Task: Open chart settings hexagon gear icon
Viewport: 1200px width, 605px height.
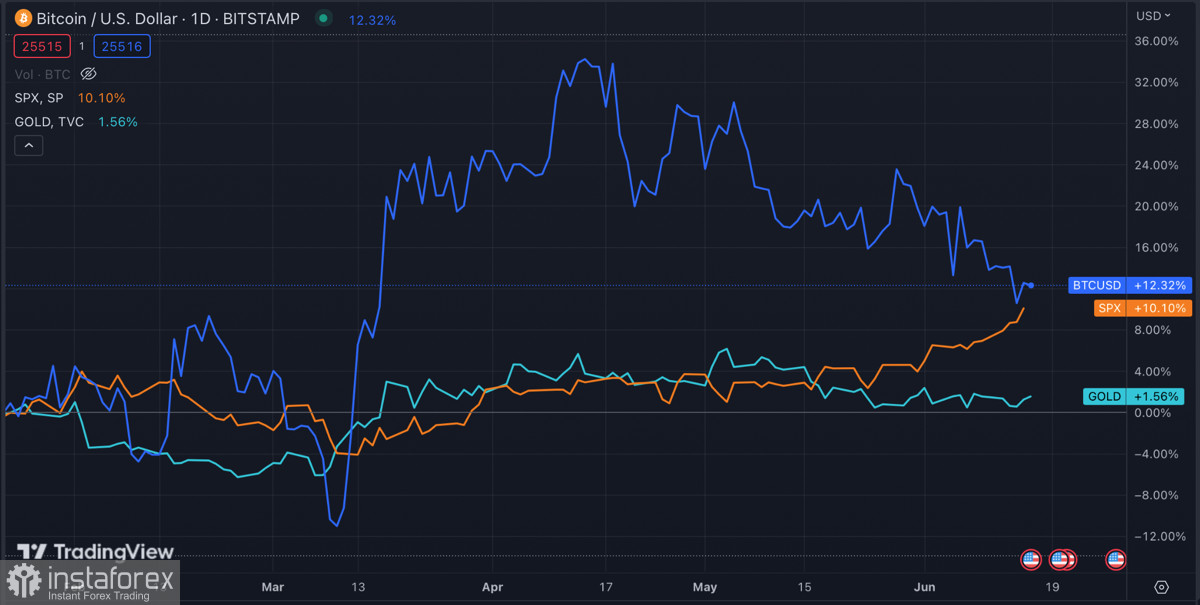Action: (1161, 587)
